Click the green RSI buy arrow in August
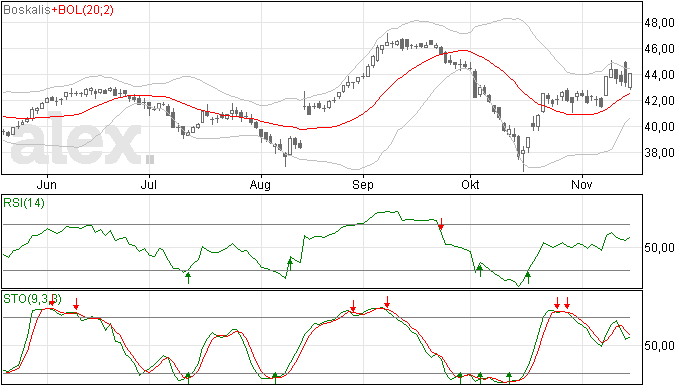690x387 pixels. pos(290,265)
